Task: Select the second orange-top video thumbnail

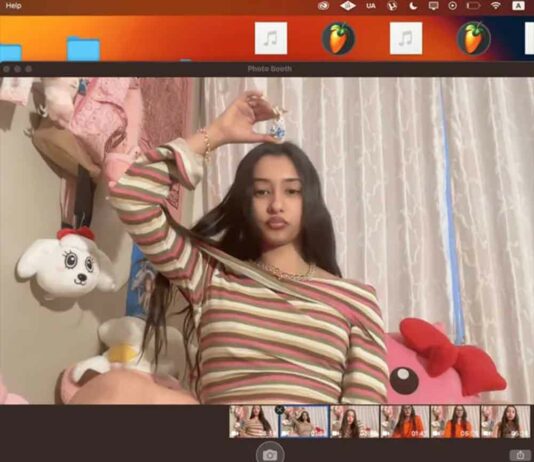Action: pyautogui.click(x=455, y=421)
